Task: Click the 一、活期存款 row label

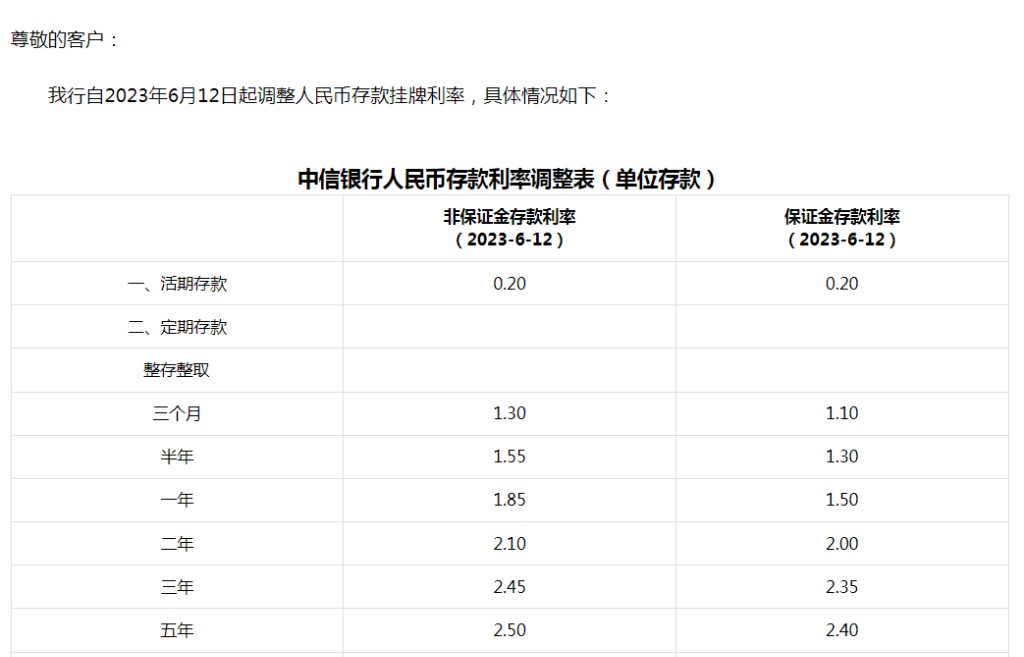Action: (177, 283)
